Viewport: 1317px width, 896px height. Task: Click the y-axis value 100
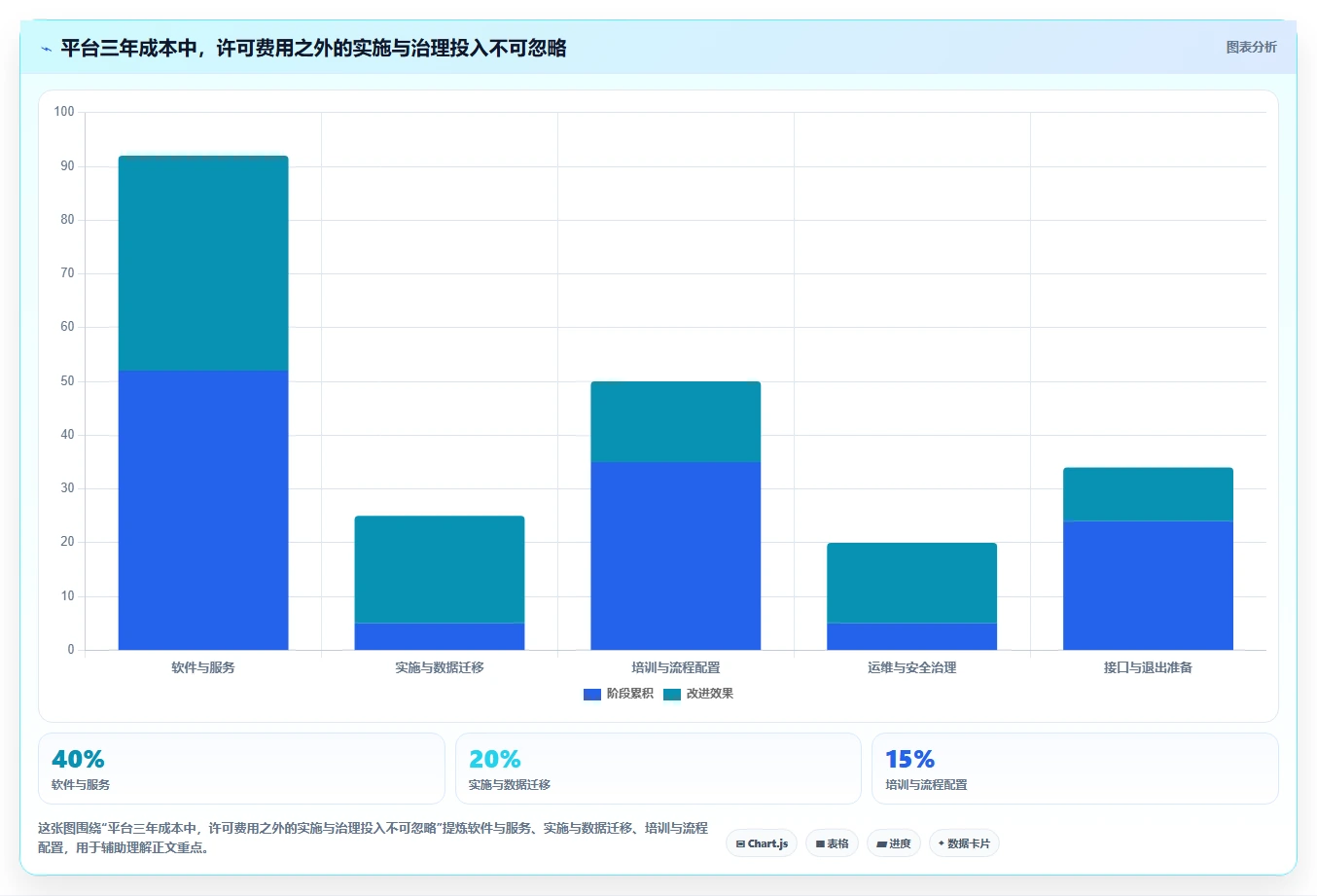coord(64,112)
